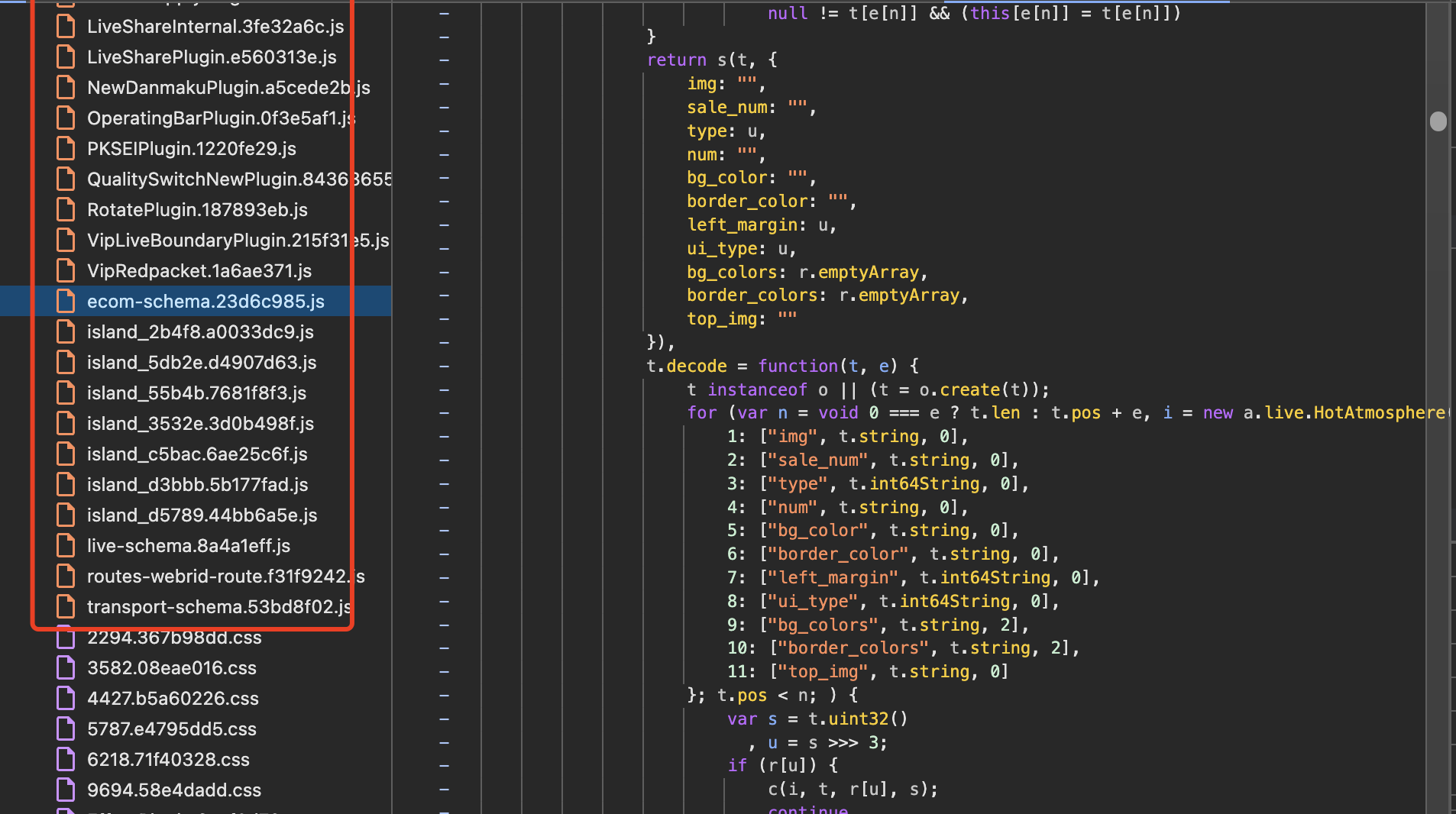Viewport: 1456px width, 814px height.
Task: Click the file icon for ecom-schema.23d6c985.js
Action: 66,300
